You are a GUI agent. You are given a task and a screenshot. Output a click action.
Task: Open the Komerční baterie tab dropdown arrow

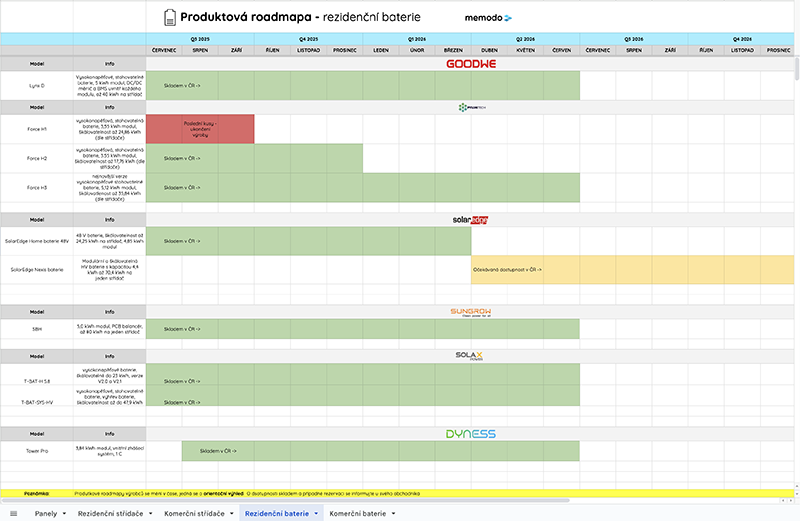coord(393,513)
